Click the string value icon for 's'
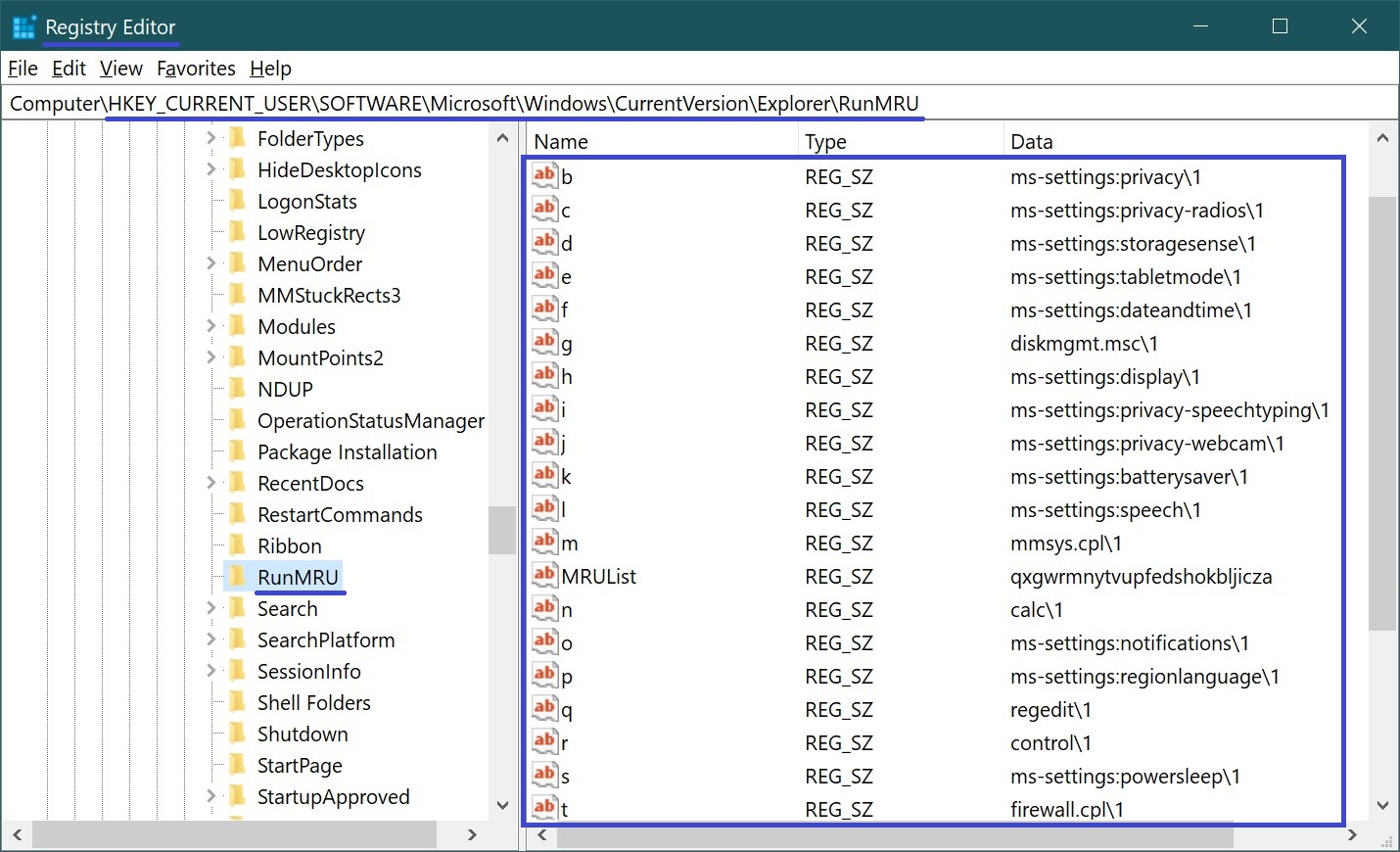 point(545,776)
